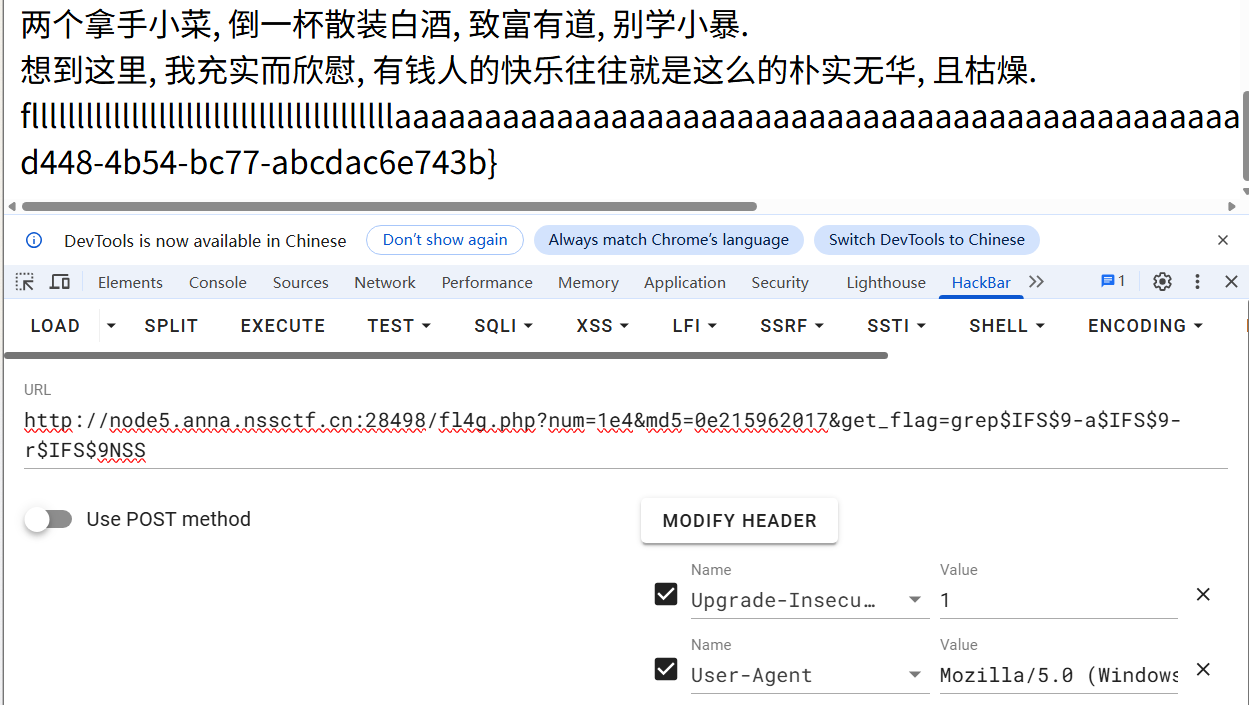Screen dimensions: 1249x705
Task: Open the Performance tab
Action: click(487, 282)
